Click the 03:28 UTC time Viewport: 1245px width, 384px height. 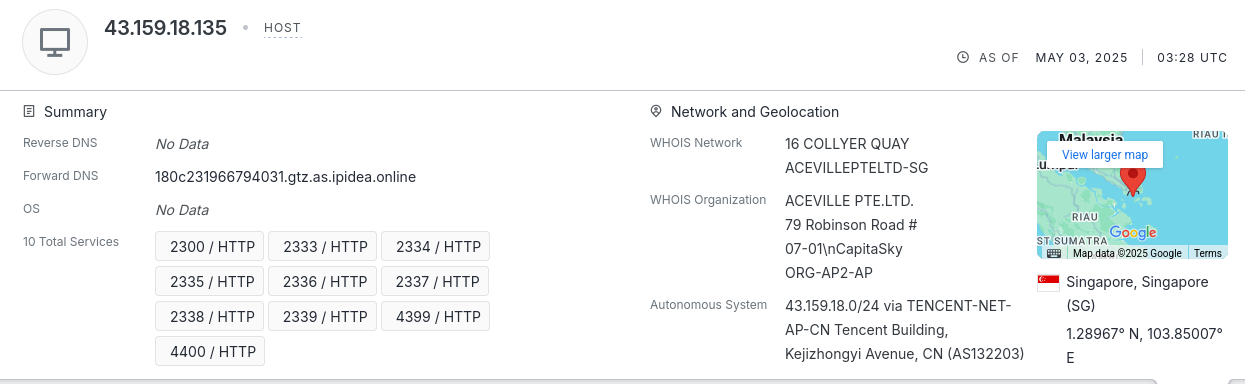tap(1192, 58)
